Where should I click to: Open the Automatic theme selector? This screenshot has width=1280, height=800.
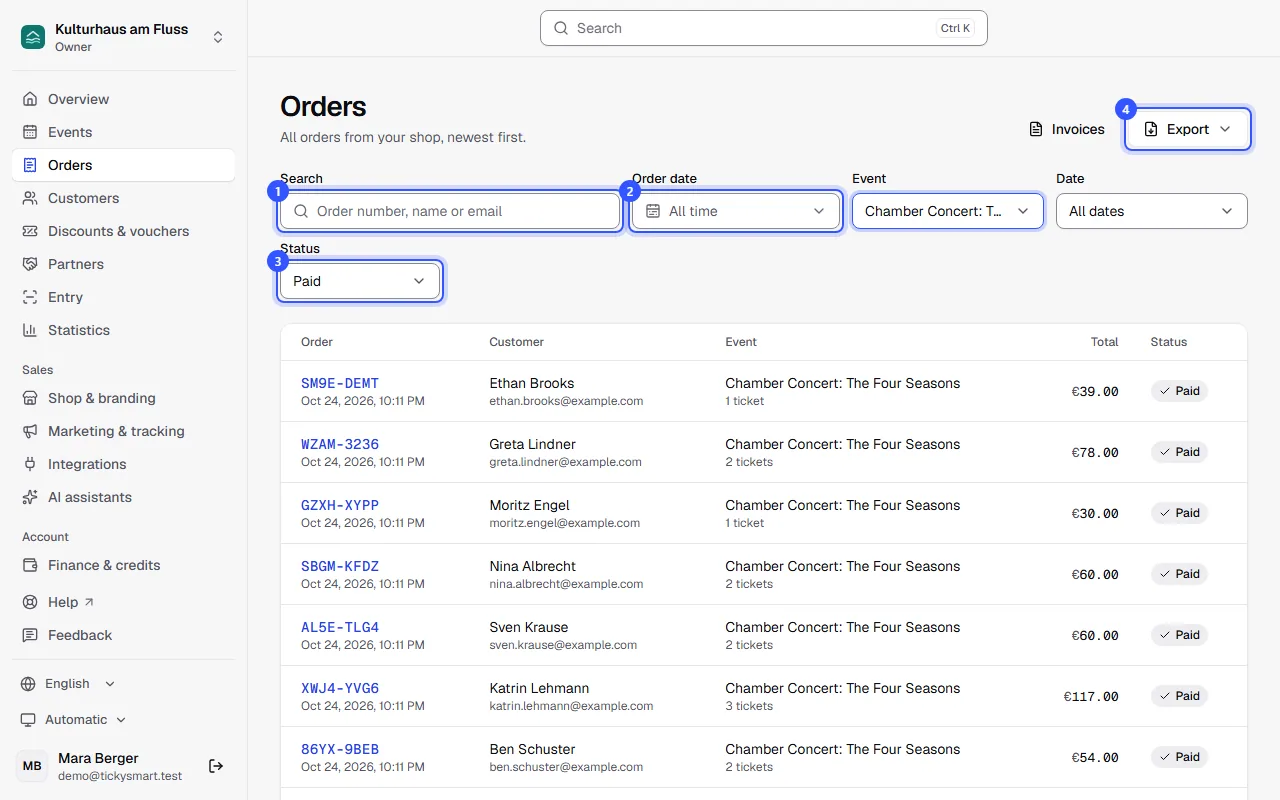tap(74, 720)
